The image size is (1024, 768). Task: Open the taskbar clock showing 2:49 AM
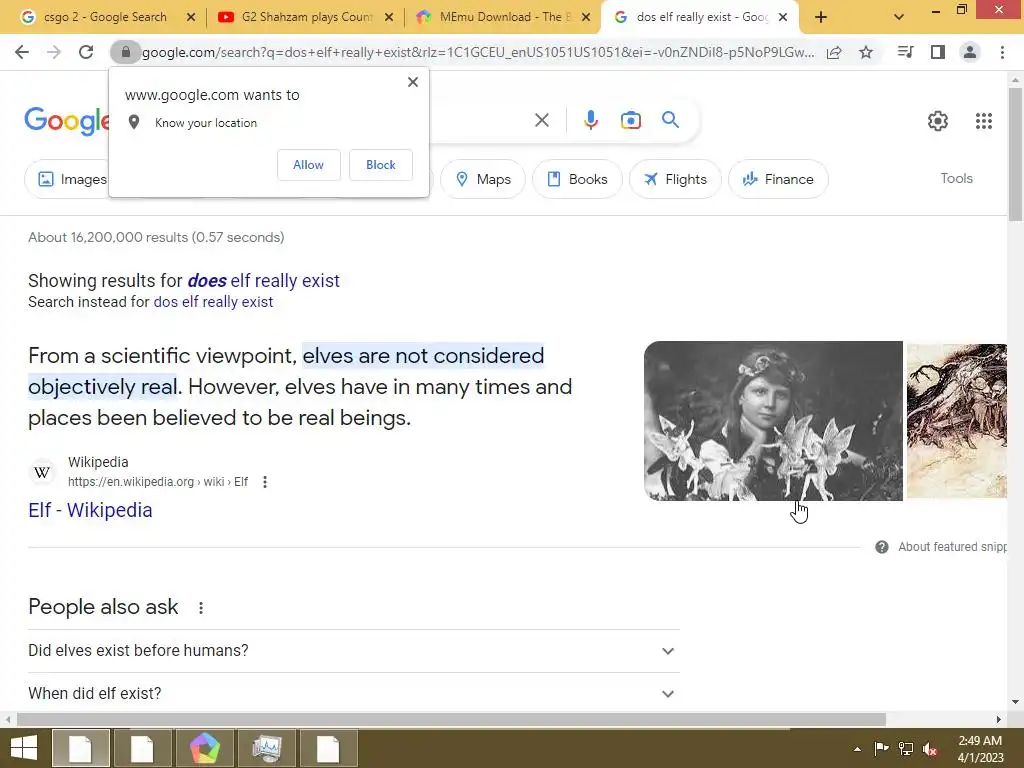point(980,749)
